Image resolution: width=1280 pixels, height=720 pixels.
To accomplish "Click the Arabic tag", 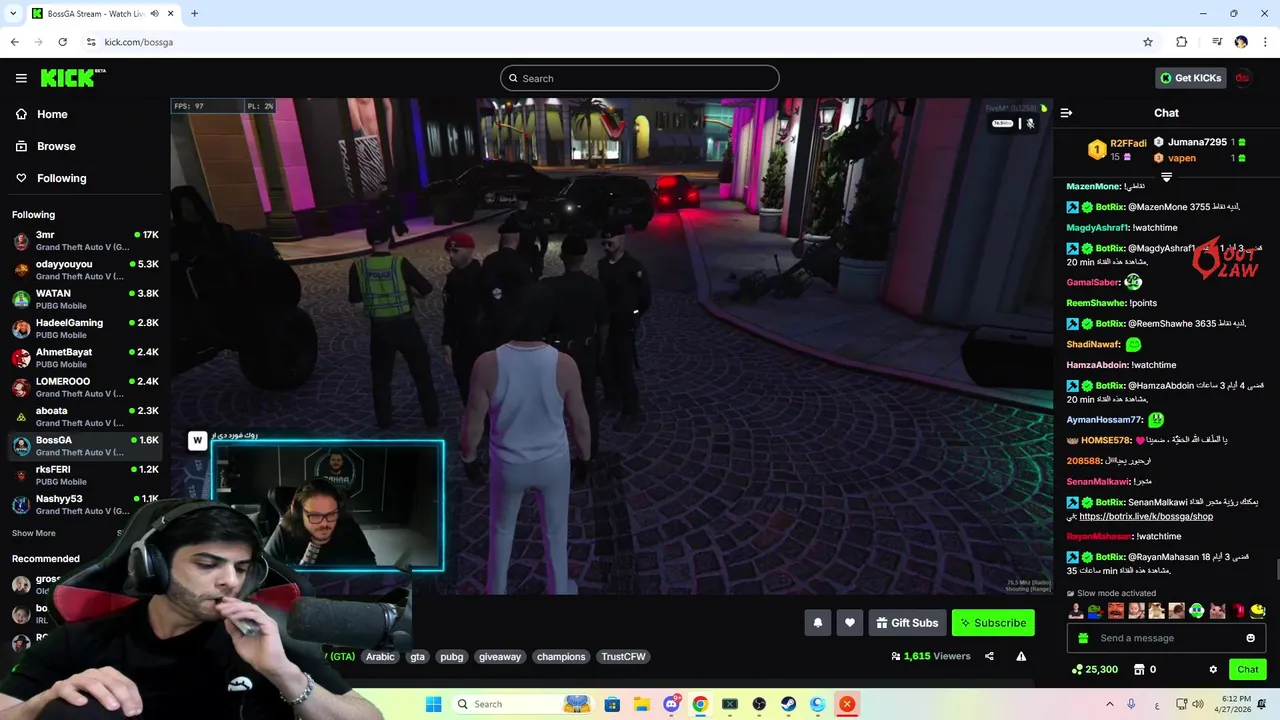I will tap(380, 657).
